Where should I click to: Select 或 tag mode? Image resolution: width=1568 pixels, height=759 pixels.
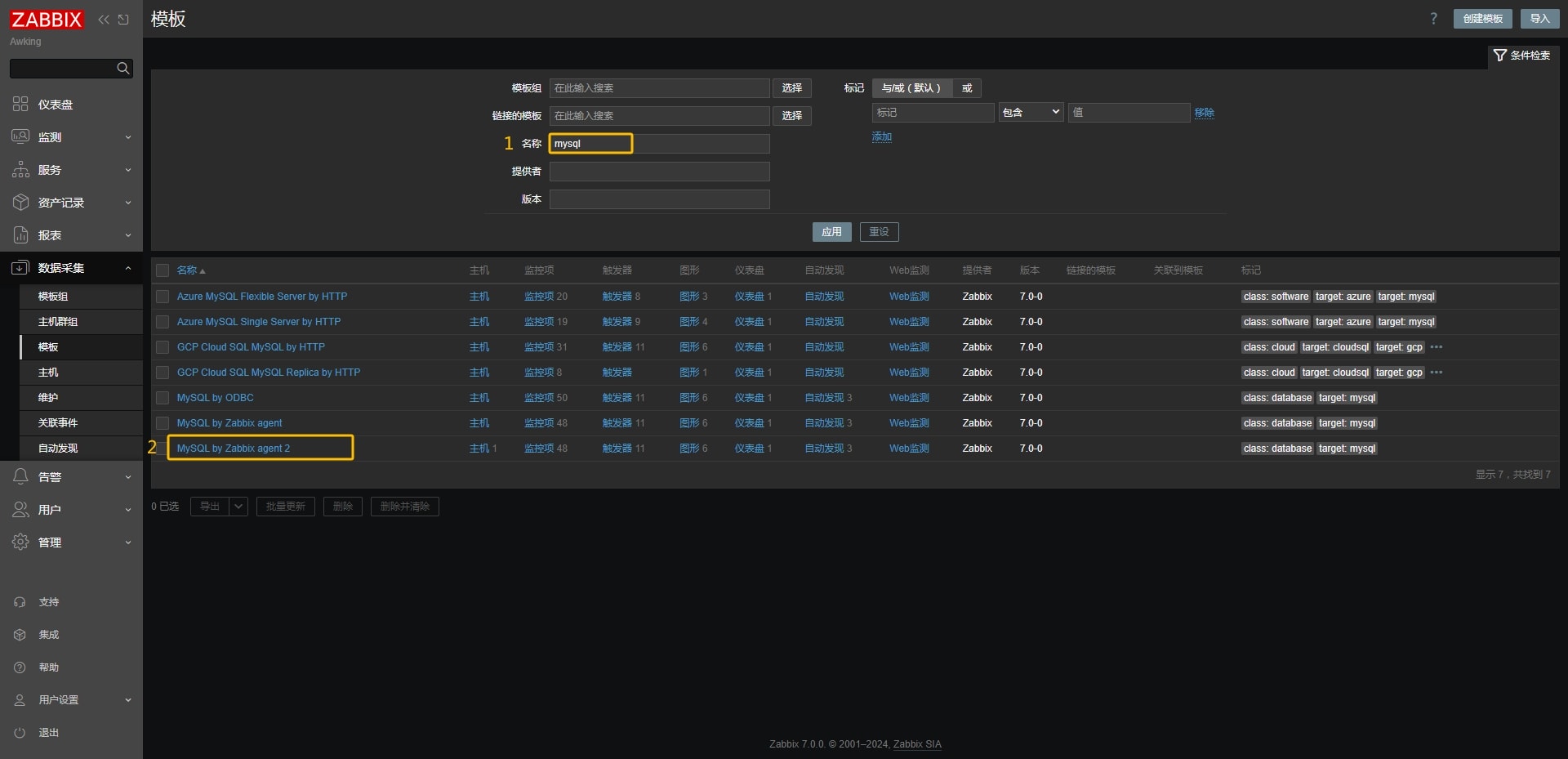967,88
